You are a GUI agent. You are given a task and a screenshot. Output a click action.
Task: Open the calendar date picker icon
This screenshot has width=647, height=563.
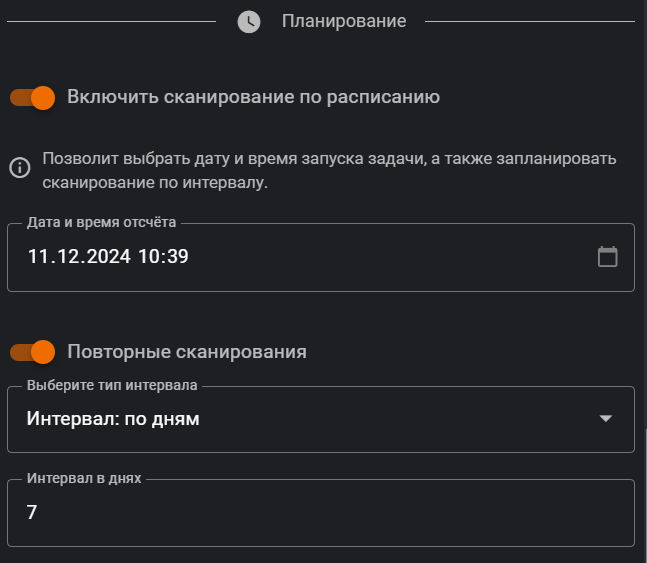click(x=607, y=257)
